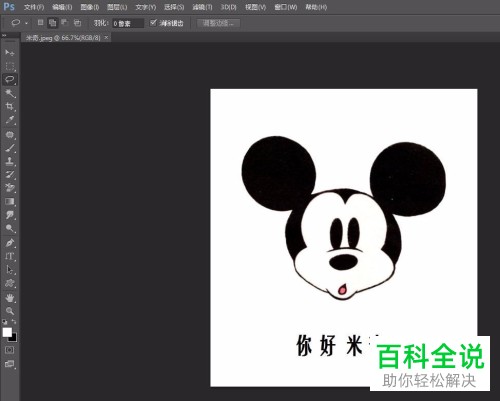Open the Lasso tool preset picker arrow
500x401 pixels.
click(26, 23)
